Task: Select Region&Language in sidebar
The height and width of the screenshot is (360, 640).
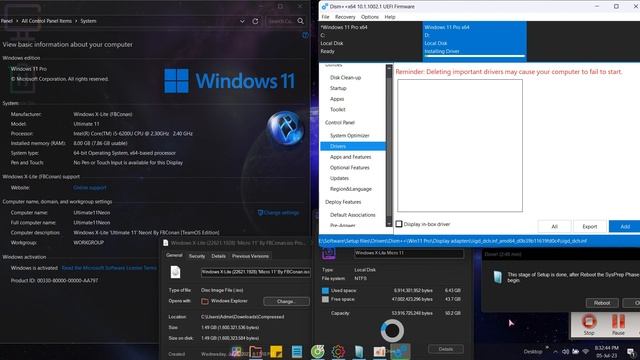Action: (351, 189)
